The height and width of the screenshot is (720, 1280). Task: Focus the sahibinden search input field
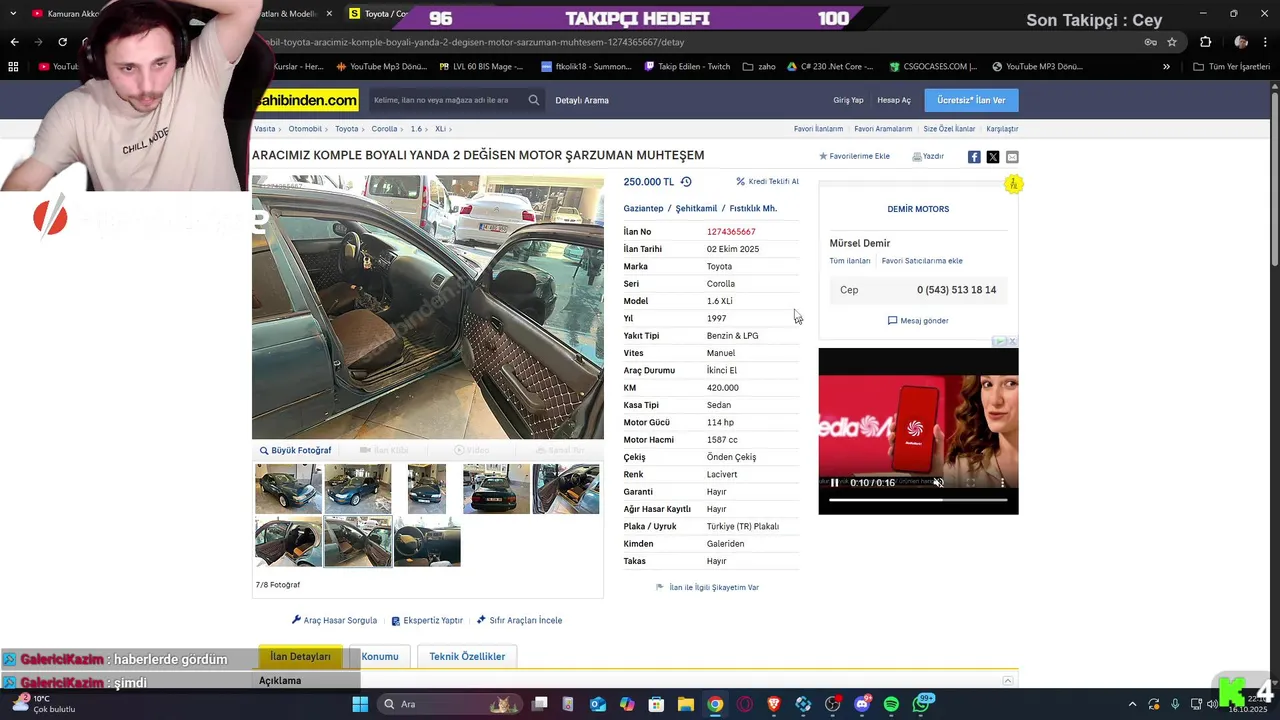[x=445, y=100]
